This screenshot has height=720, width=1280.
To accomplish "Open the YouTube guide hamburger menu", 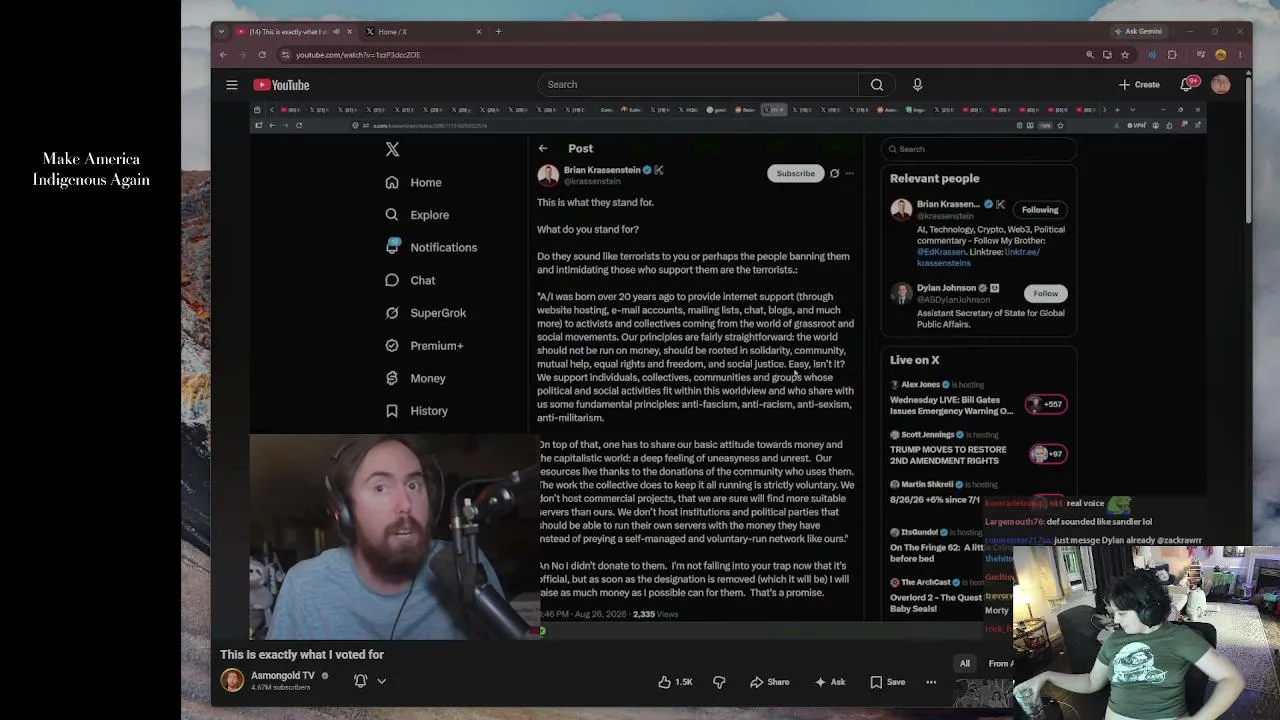I will [231, 85].
